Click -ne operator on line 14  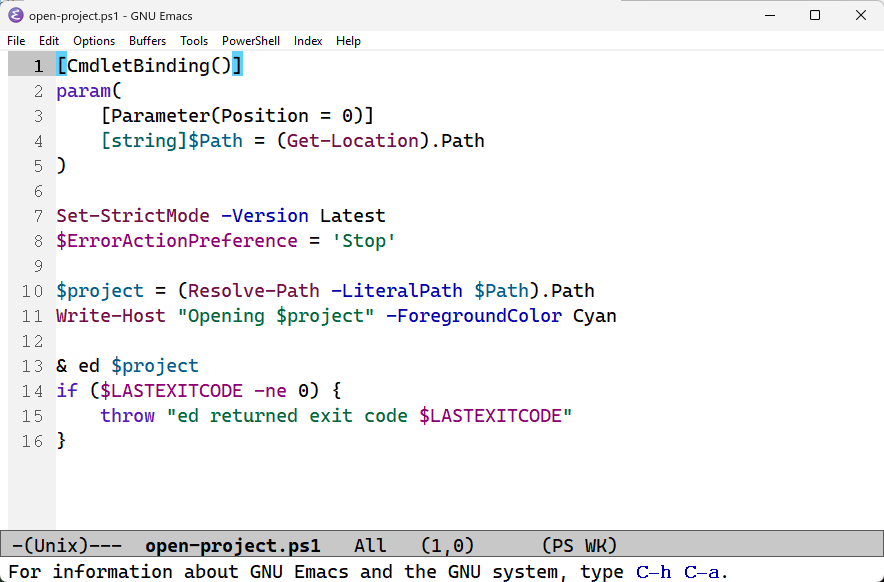271,391
